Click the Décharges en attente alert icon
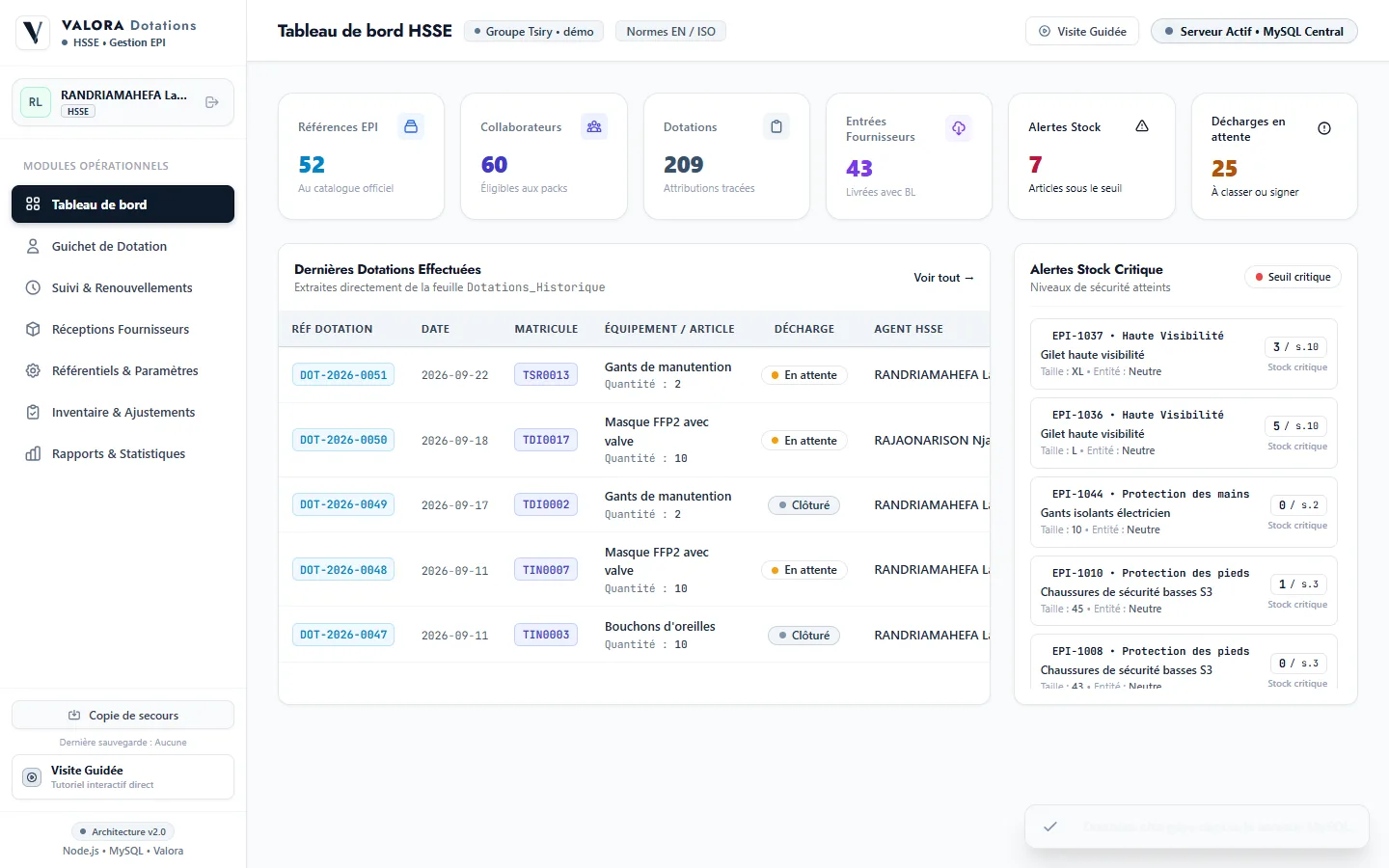 (1324, 128)
